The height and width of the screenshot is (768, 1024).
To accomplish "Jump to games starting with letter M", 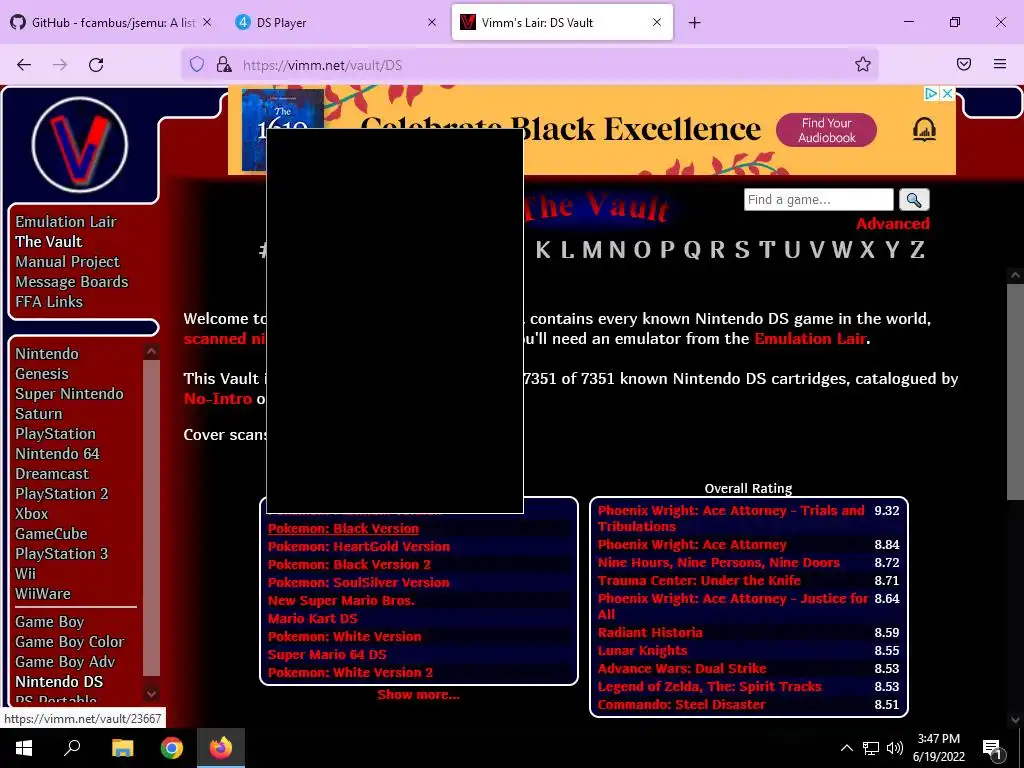I will coord(592,250).
